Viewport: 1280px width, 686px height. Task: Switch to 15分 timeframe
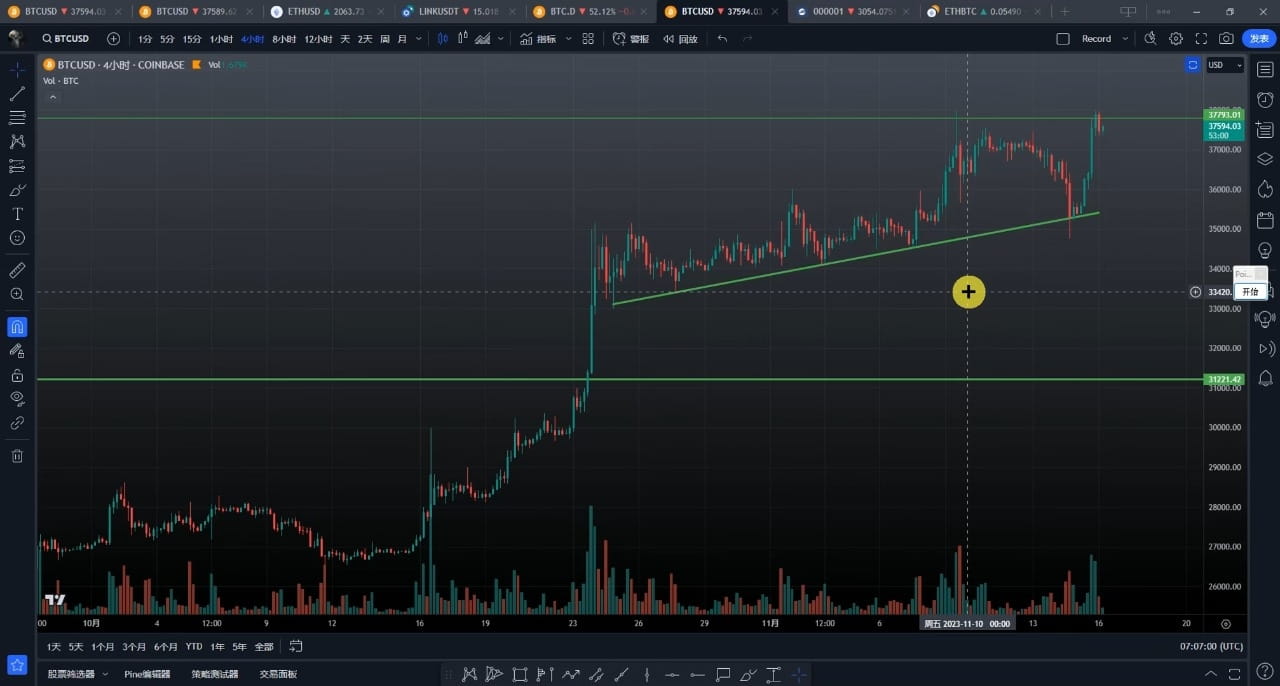(192, 39)
